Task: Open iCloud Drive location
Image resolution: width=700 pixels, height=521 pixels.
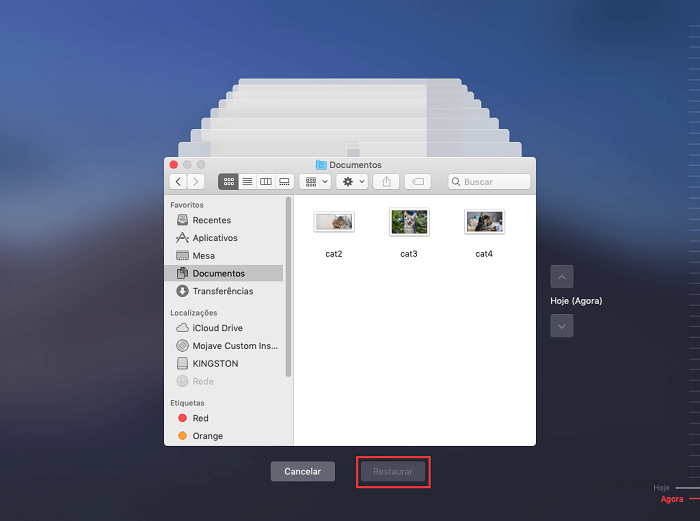Action: 224,328
